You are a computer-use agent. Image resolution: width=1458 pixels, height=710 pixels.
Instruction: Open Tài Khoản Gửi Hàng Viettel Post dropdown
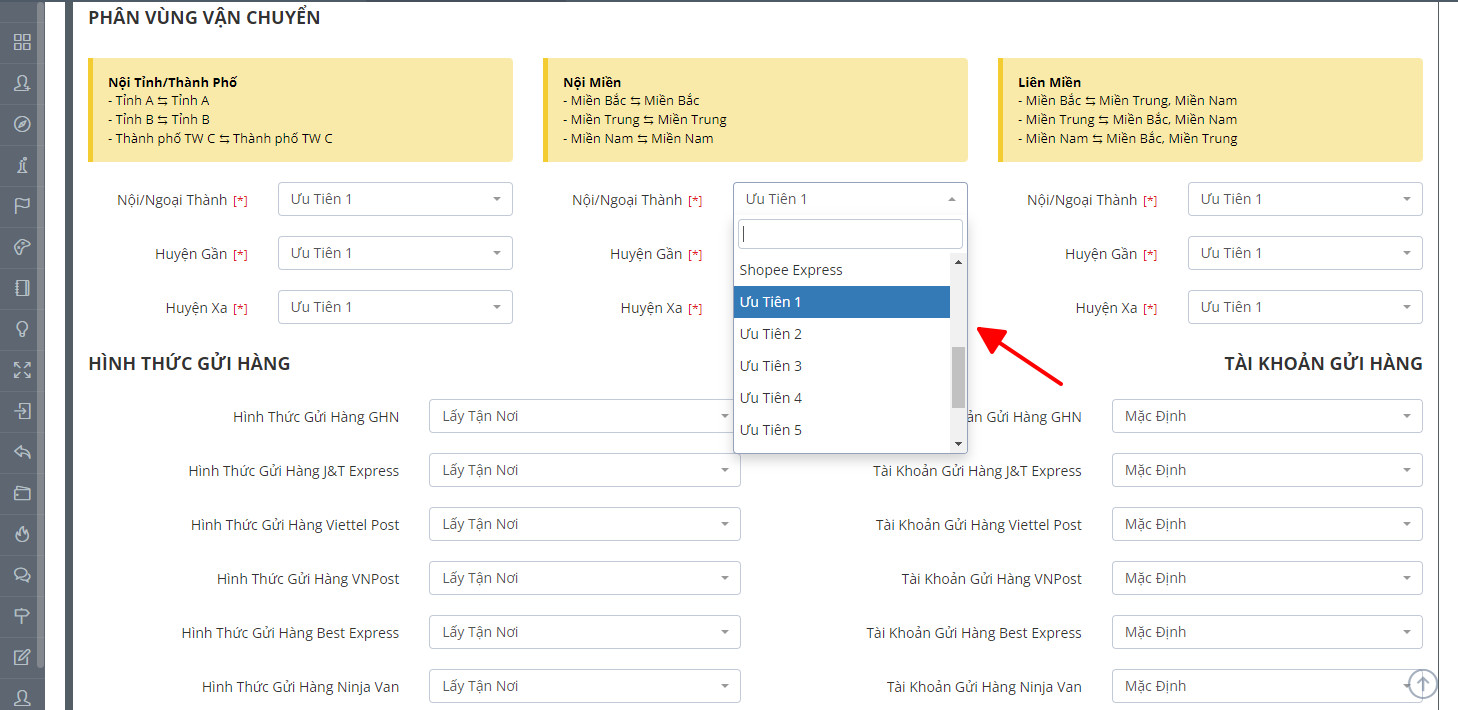[1267, 524]
